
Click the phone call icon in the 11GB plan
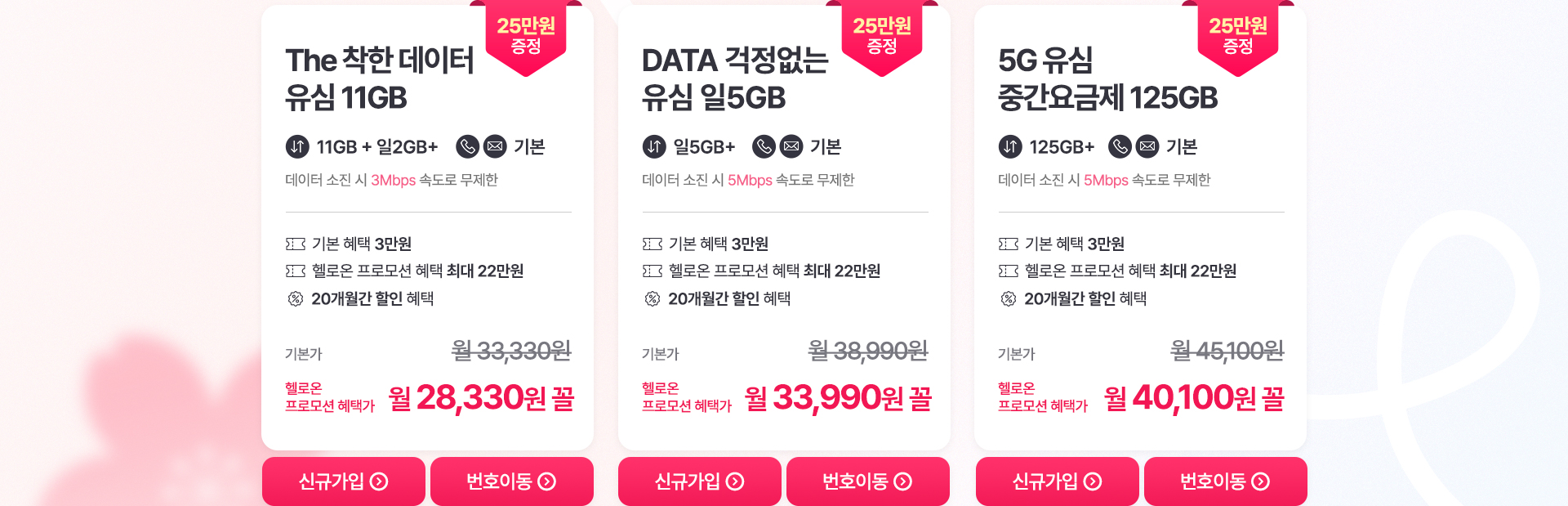[x=467, y=146]
